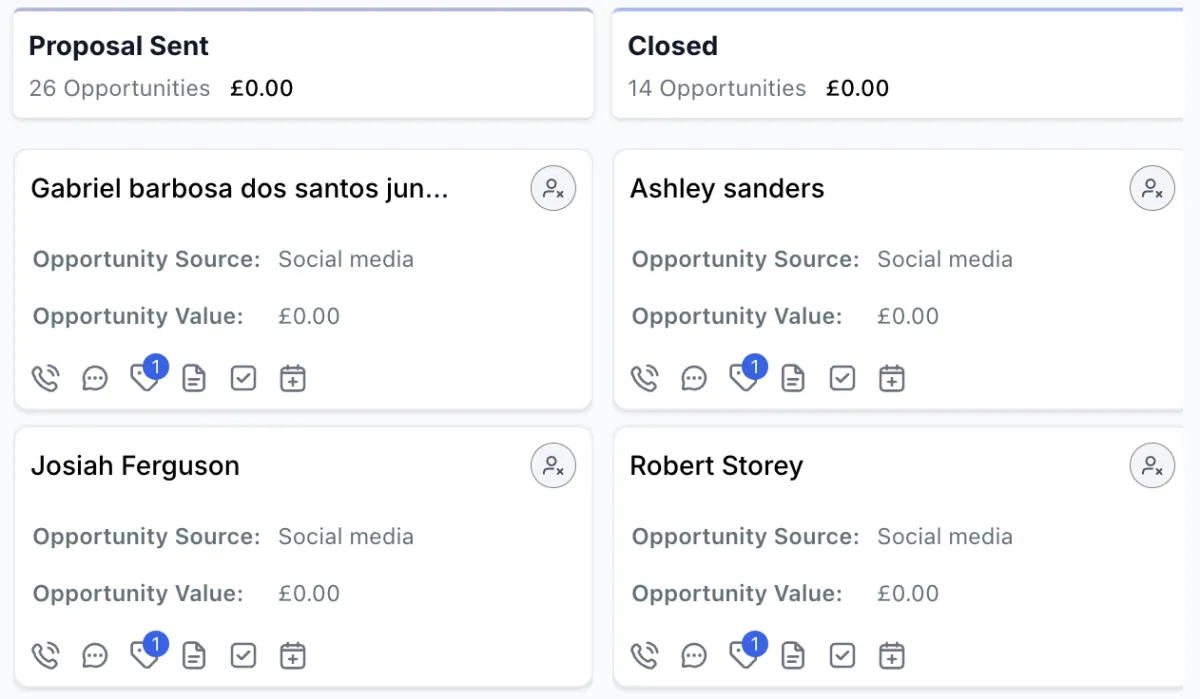Open conversation icon on Josiah Ferguson card
This screenshot has width=1200, height=699.
[95, 656]
